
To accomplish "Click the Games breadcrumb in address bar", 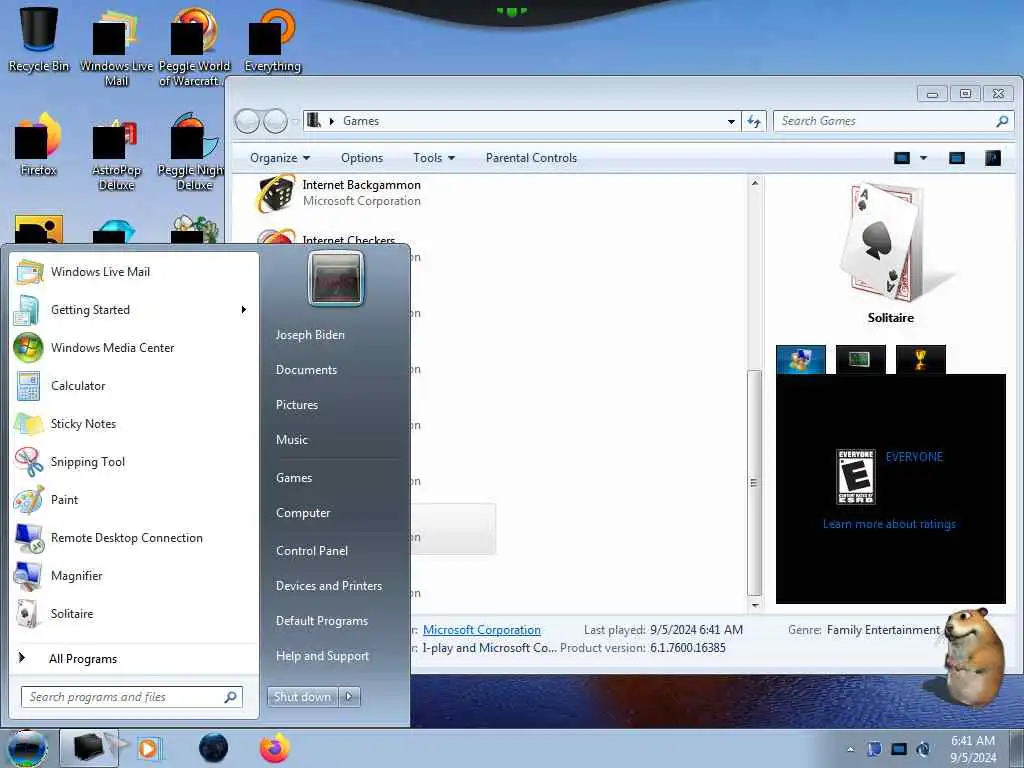I will [x=360, y=121].
